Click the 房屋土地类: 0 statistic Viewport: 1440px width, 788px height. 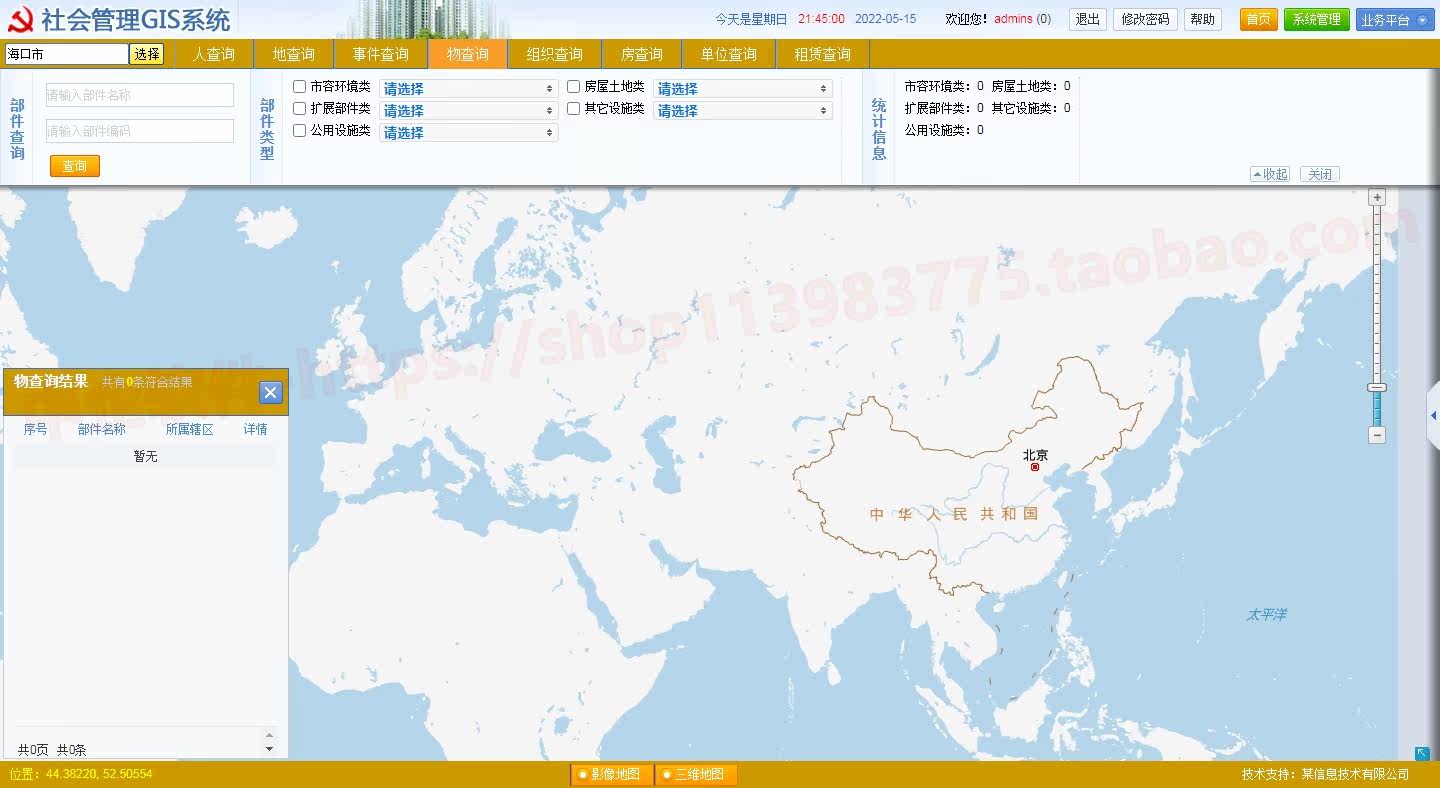(1031, 87)
